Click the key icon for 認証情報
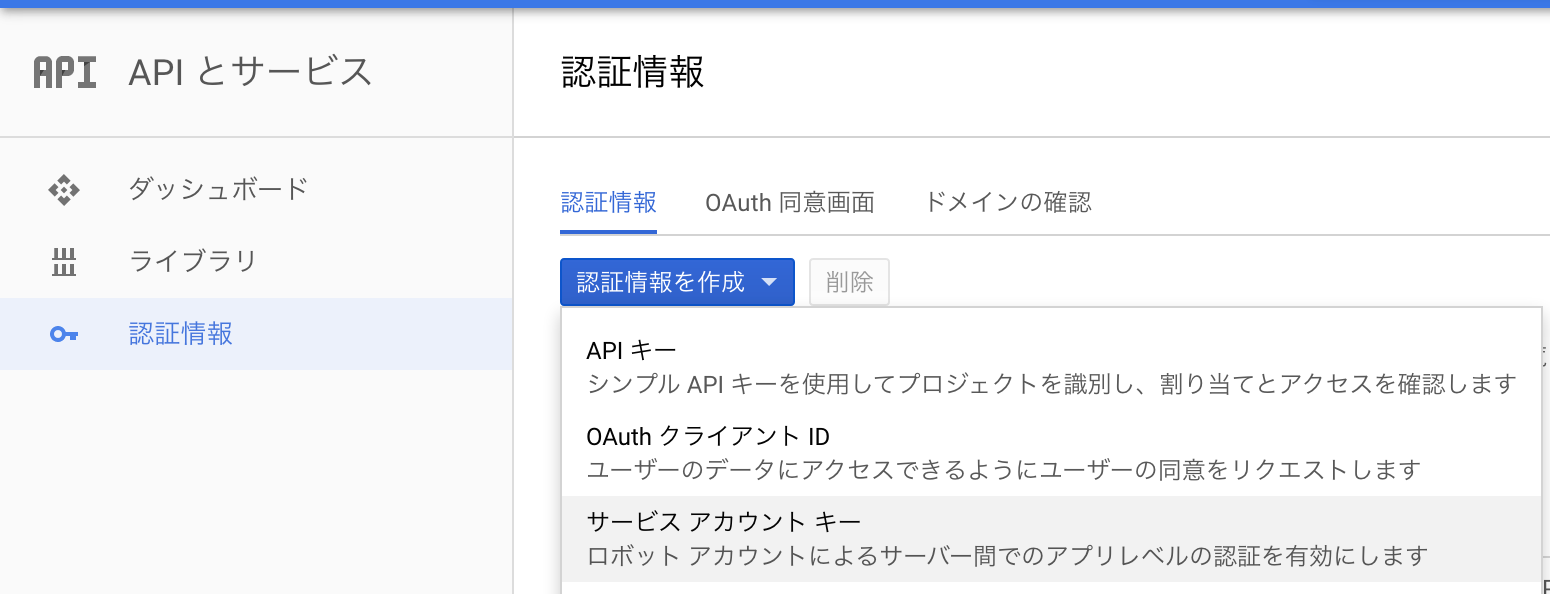The image size is (1550, 594). pos(64,335)
